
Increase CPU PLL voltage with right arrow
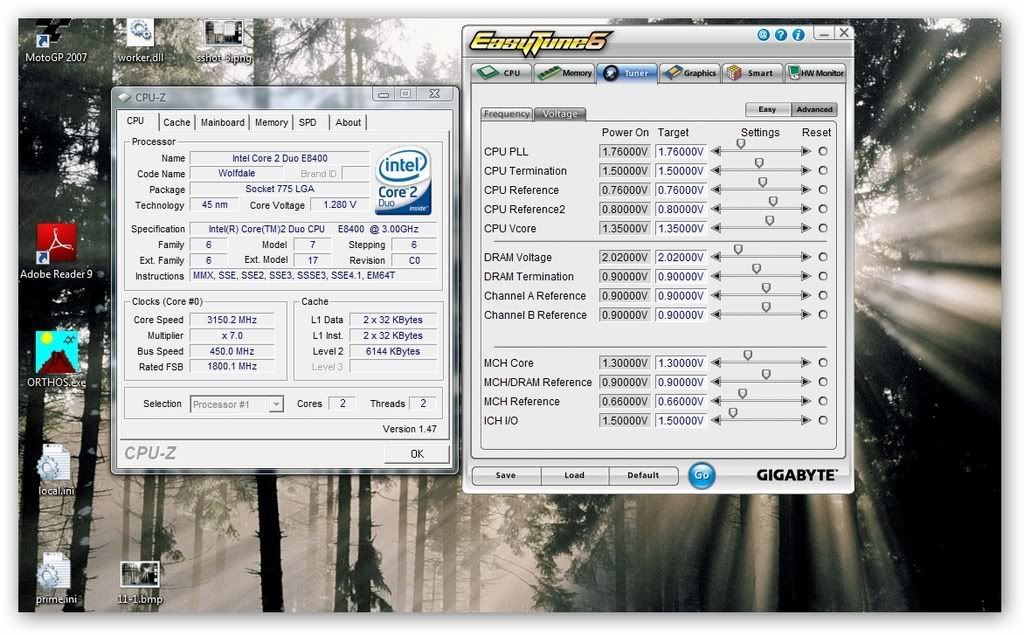[806, 151]
